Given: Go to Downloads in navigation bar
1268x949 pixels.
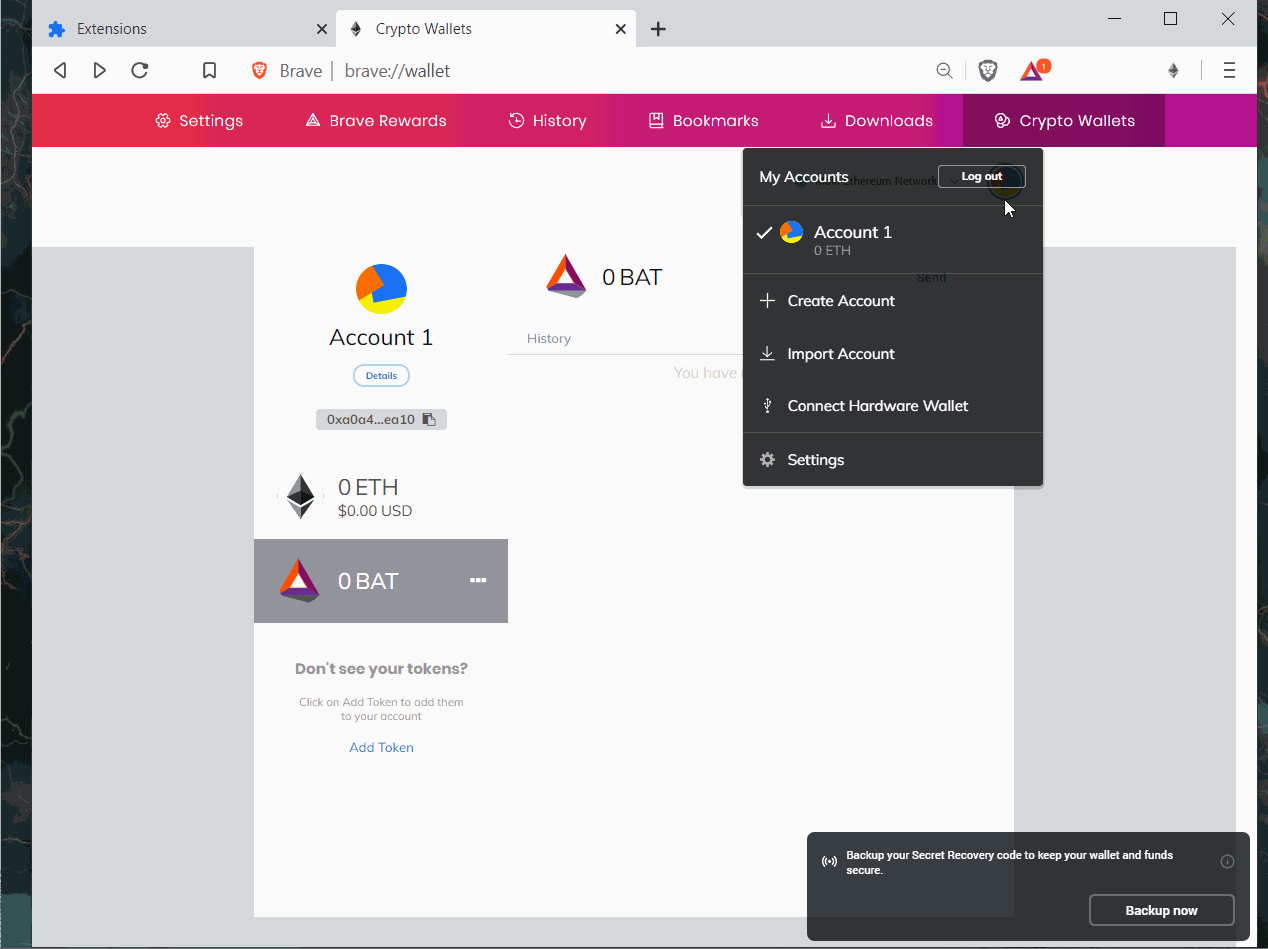Looking at the screenshot, I should (877, 121).
